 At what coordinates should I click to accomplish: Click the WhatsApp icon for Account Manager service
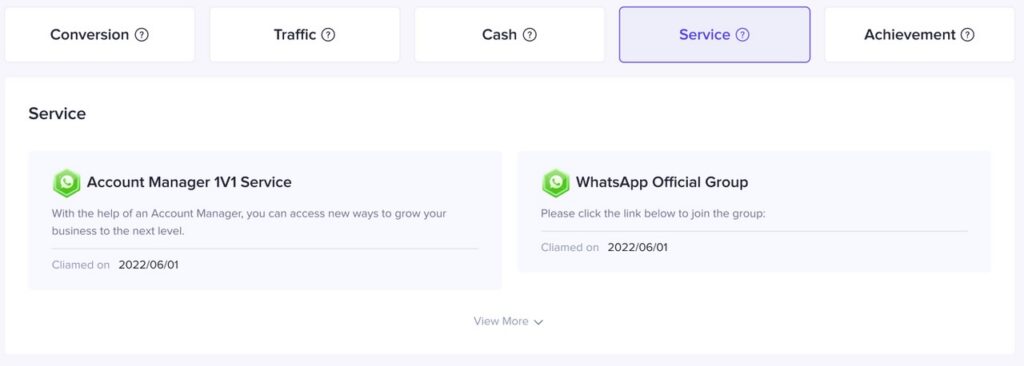tap(67, 183)
